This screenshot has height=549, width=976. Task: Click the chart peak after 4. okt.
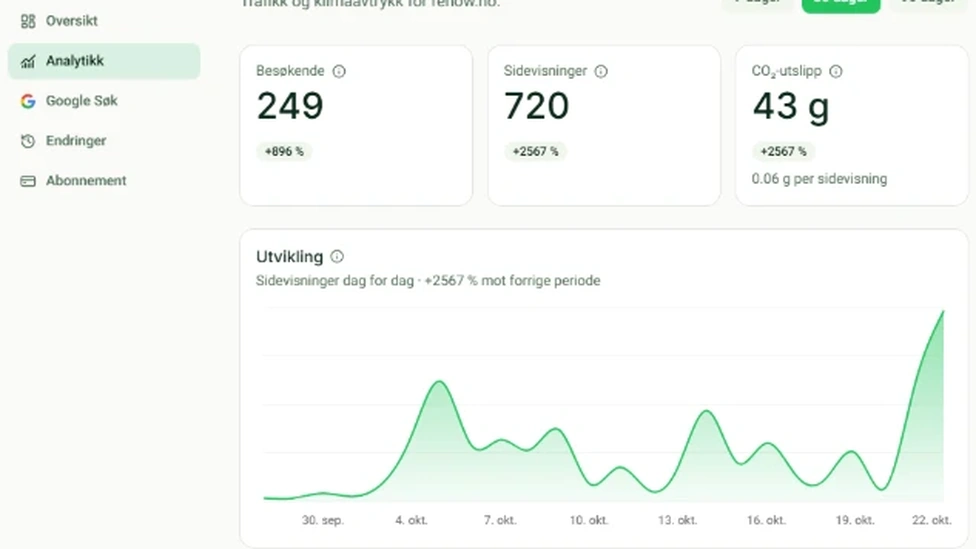(x=439, y=382)
